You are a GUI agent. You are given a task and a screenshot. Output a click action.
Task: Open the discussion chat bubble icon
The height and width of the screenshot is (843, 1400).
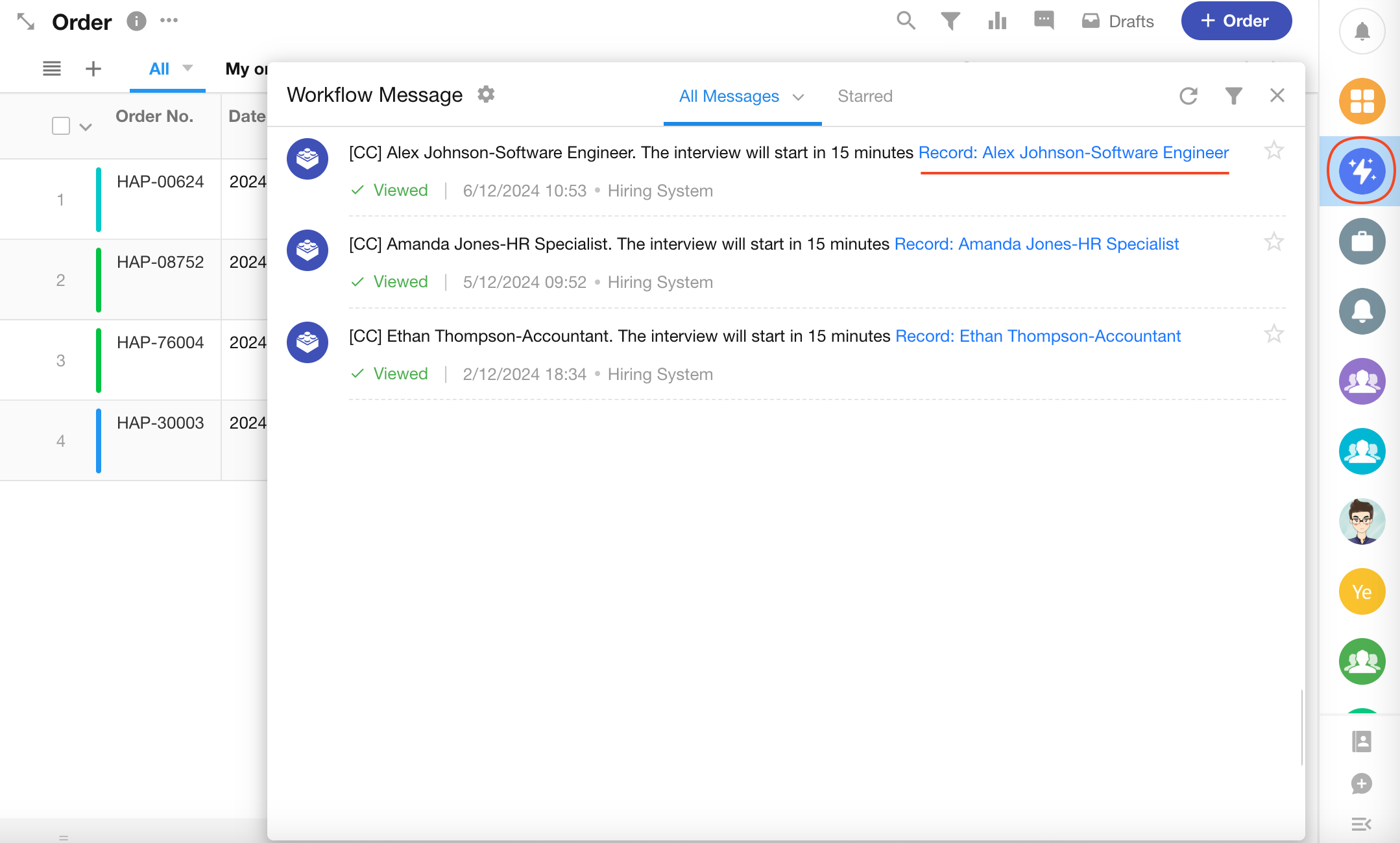(x=1044, y=21)
